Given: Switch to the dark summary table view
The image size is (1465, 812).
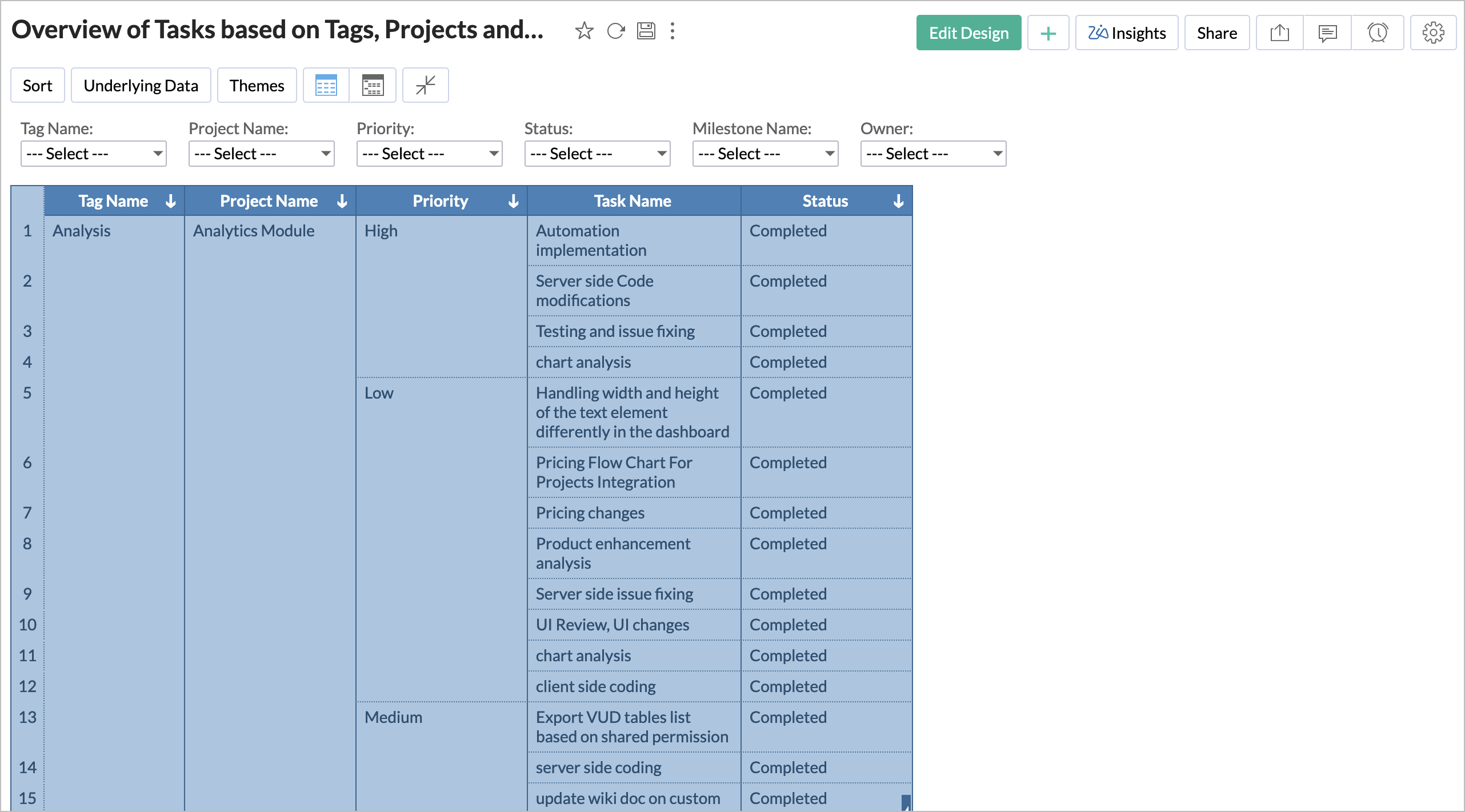Looking at the screenshot, I should pos(373,86).
